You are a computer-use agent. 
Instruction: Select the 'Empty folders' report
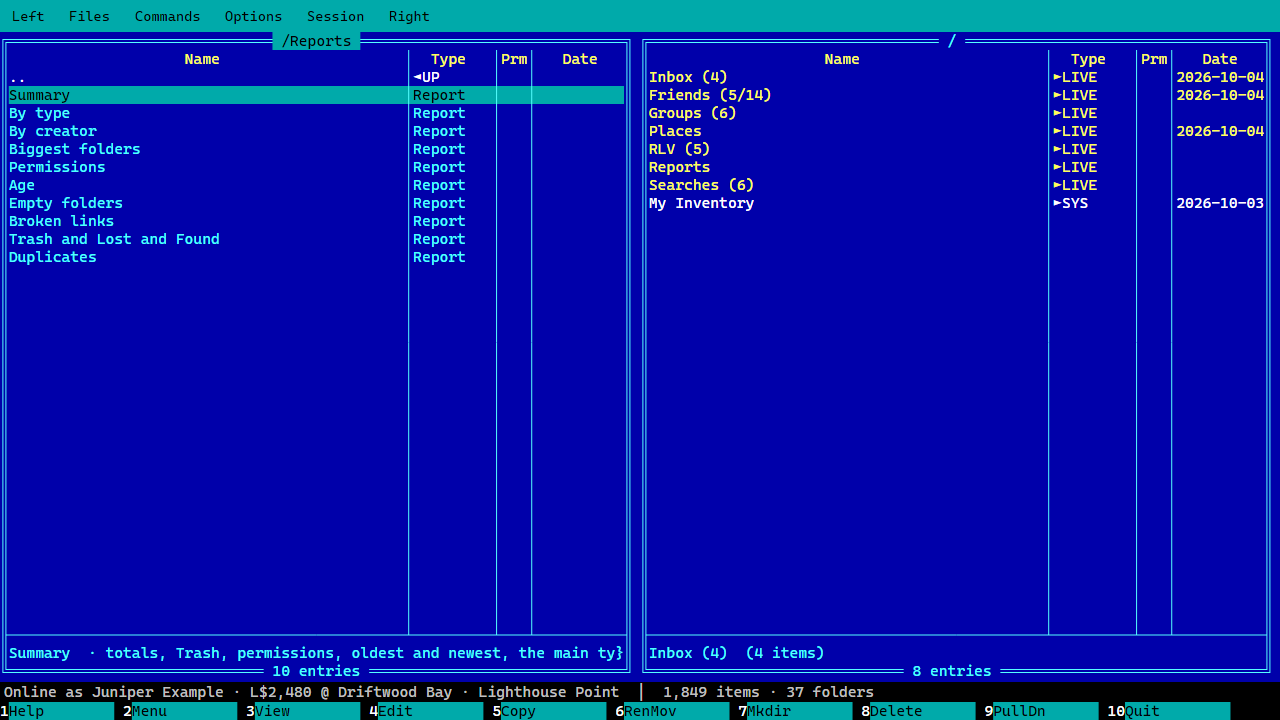tap(316, 203)
